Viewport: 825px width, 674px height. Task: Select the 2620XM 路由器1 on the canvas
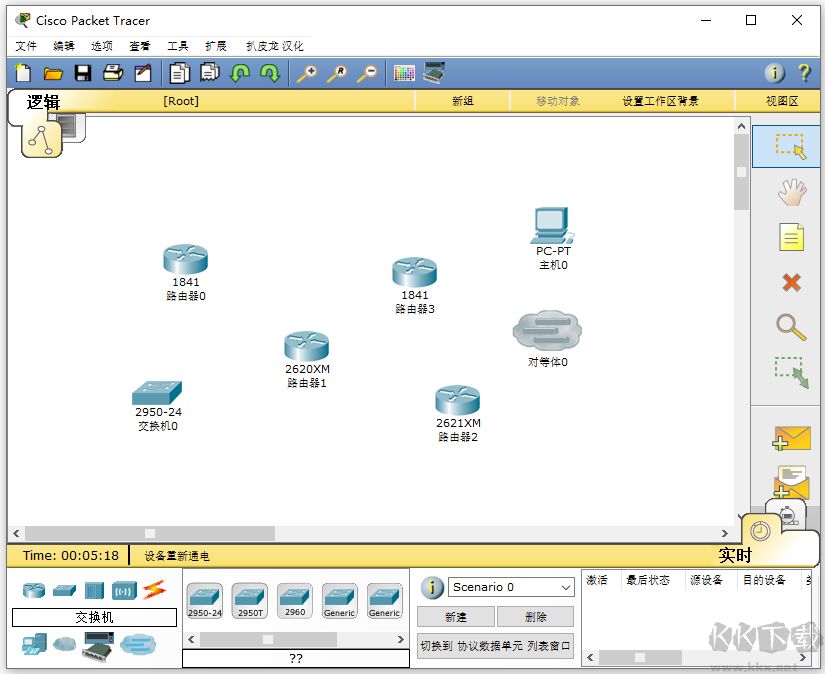coord(307,346)
